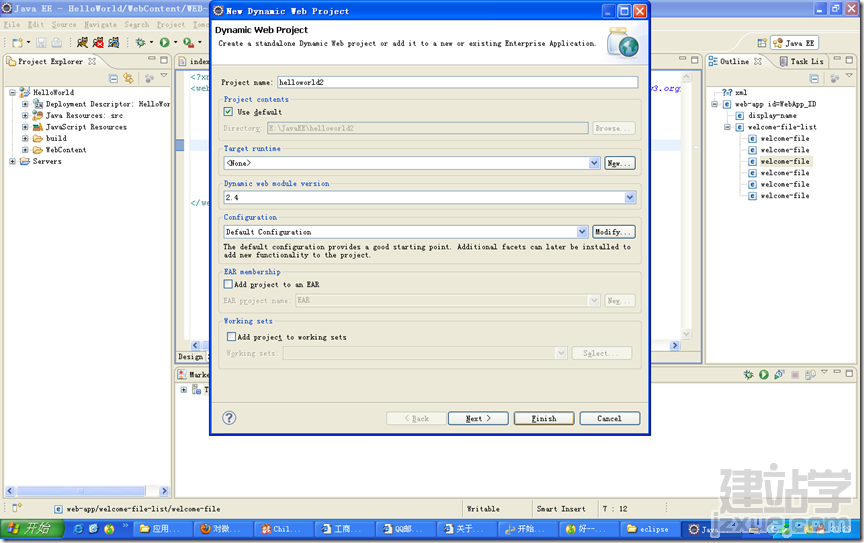Expand Java Resources: src node
This screenshot has width=864, height=543.
pyautogui.click(x=25, y=115)
